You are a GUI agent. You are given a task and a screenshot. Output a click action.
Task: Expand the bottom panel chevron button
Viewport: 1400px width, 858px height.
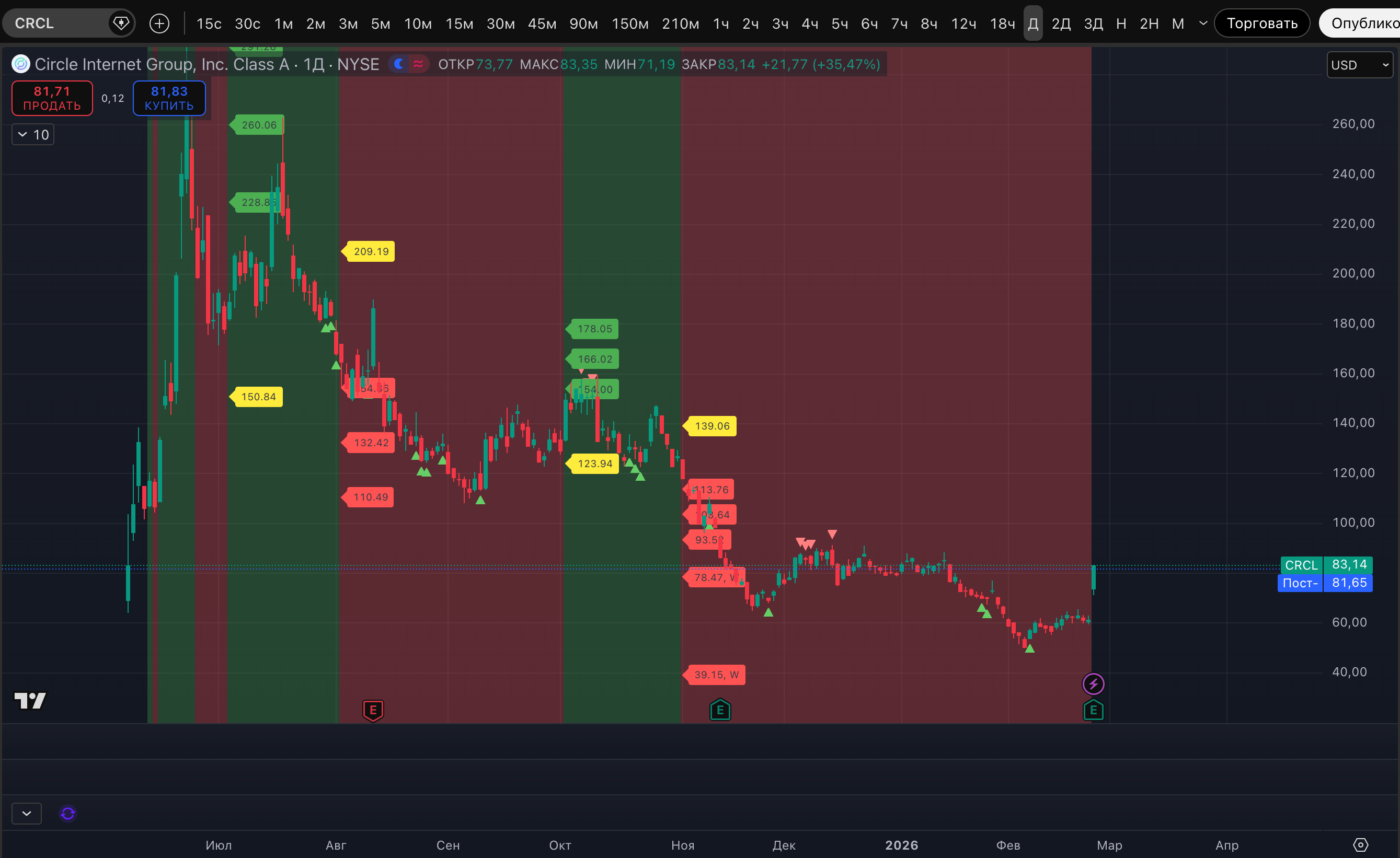26,813
